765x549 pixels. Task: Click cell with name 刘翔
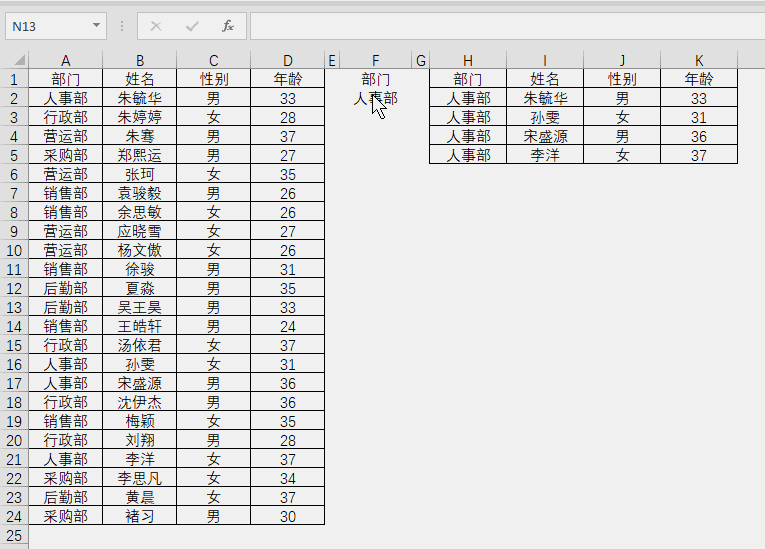point(140,440)
